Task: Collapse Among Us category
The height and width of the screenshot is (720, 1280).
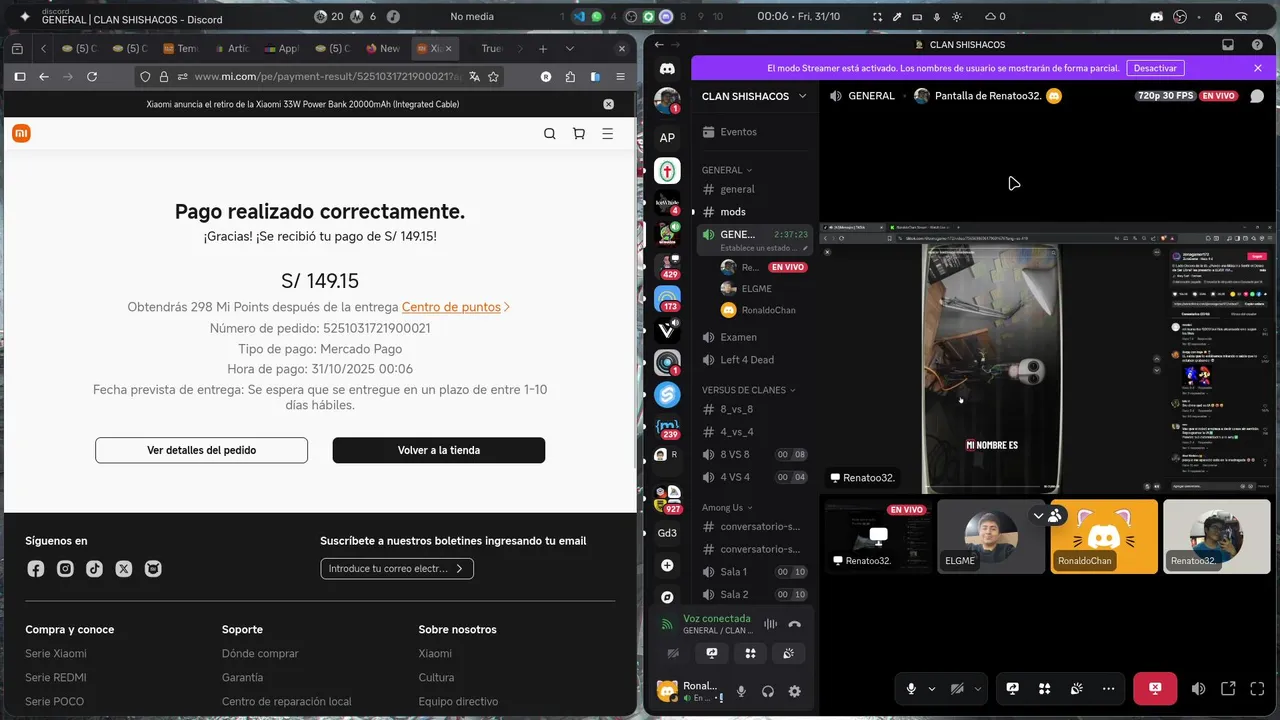Action: pyautogui.click(x=727, y=507)
